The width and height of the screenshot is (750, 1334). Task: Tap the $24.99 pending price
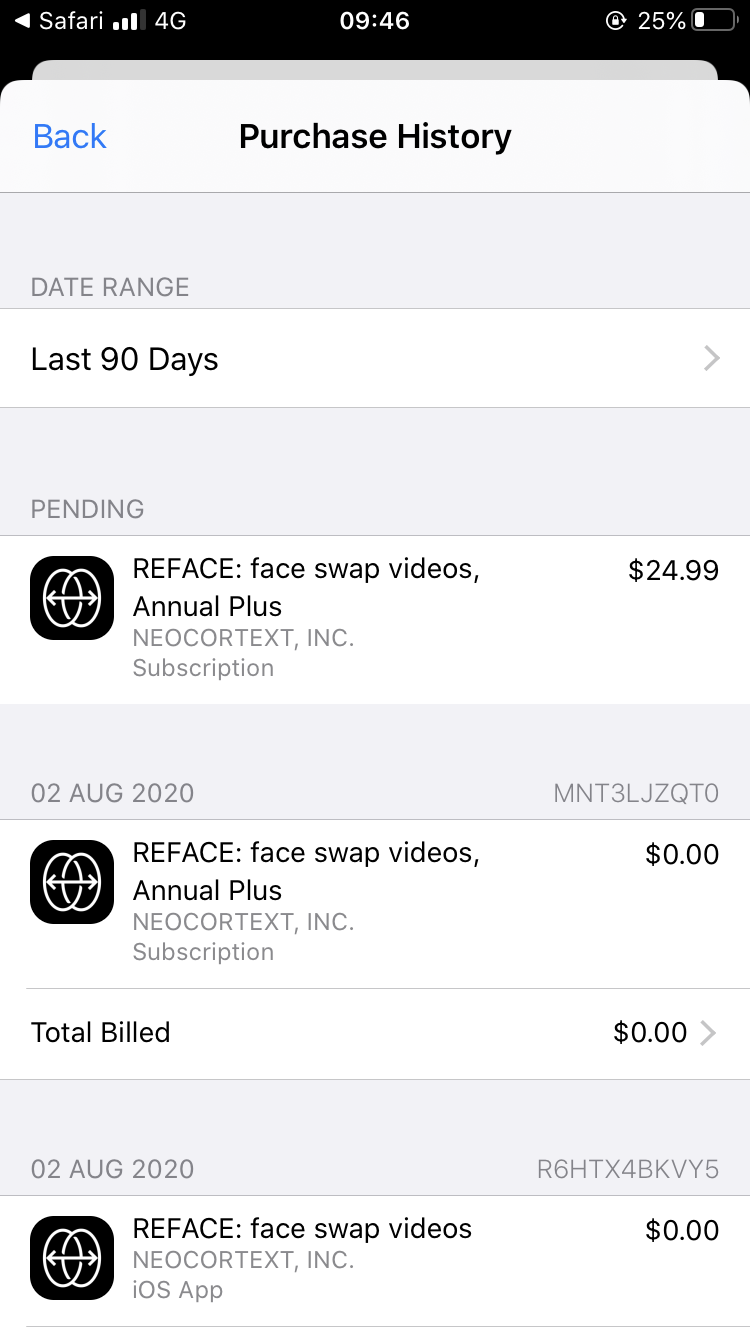point(673,571)
